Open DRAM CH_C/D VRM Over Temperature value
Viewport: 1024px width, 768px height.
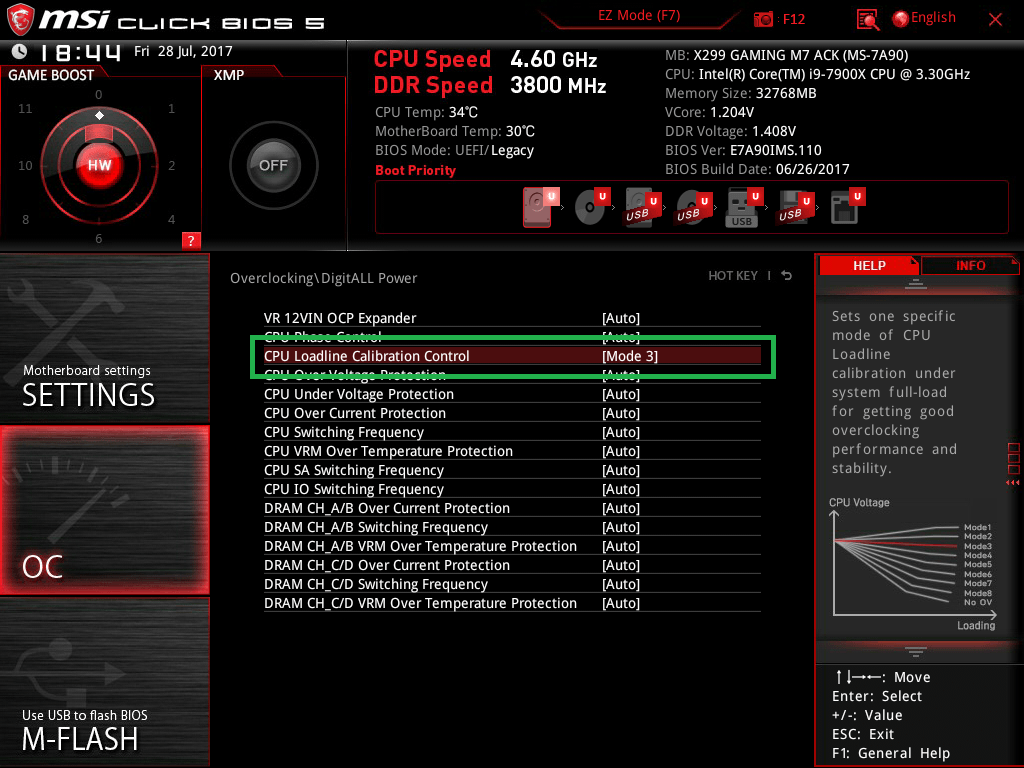[621, 602]
